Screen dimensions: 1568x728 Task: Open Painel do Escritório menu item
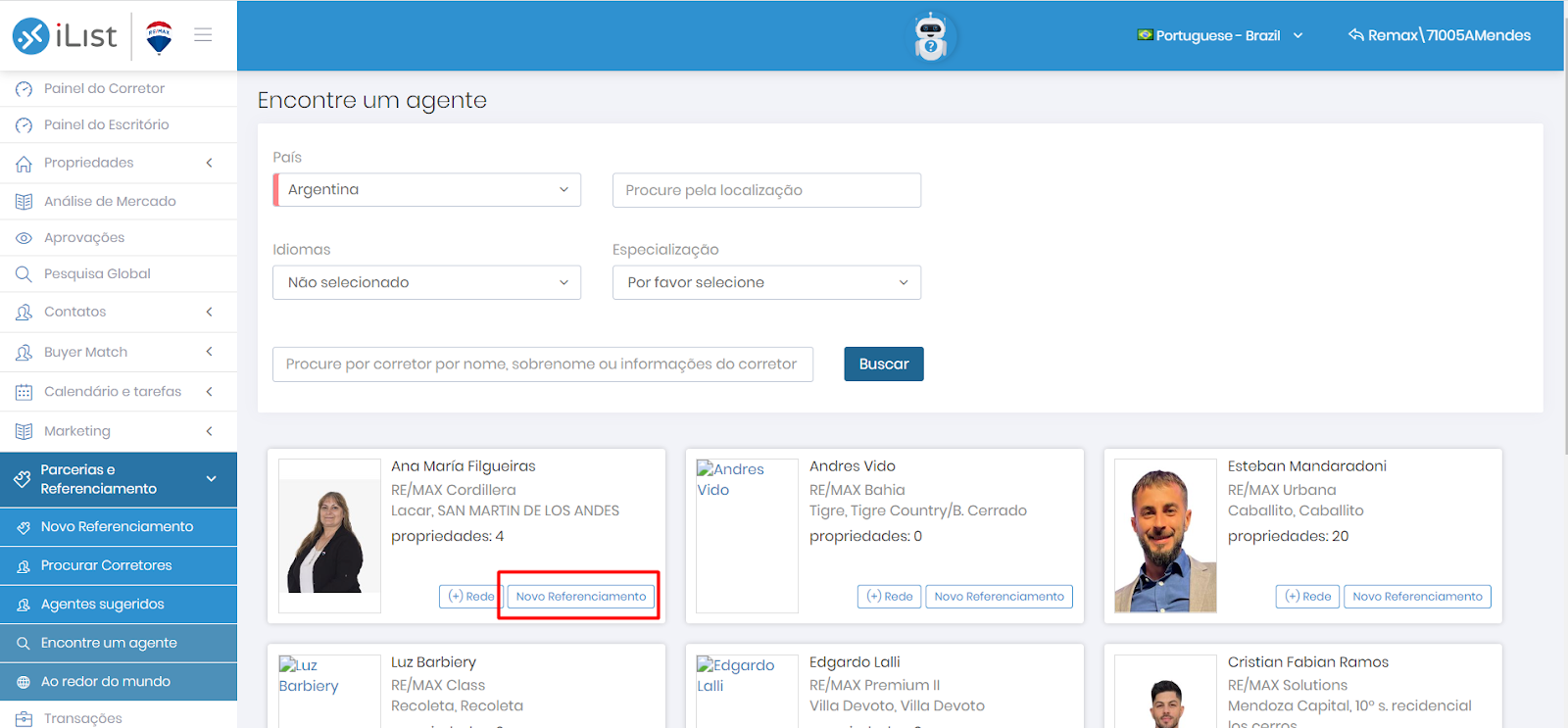[x=119, y=124]
